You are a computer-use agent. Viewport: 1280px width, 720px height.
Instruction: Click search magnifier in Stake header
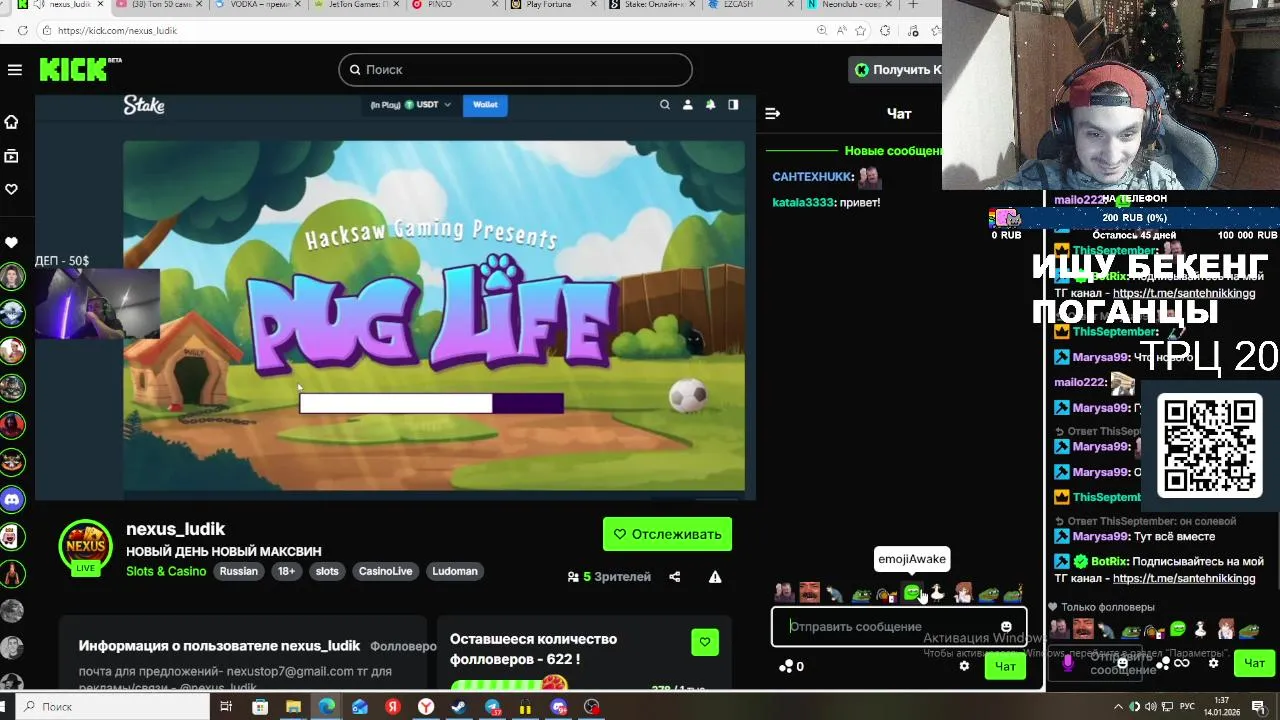pos(665,104)
